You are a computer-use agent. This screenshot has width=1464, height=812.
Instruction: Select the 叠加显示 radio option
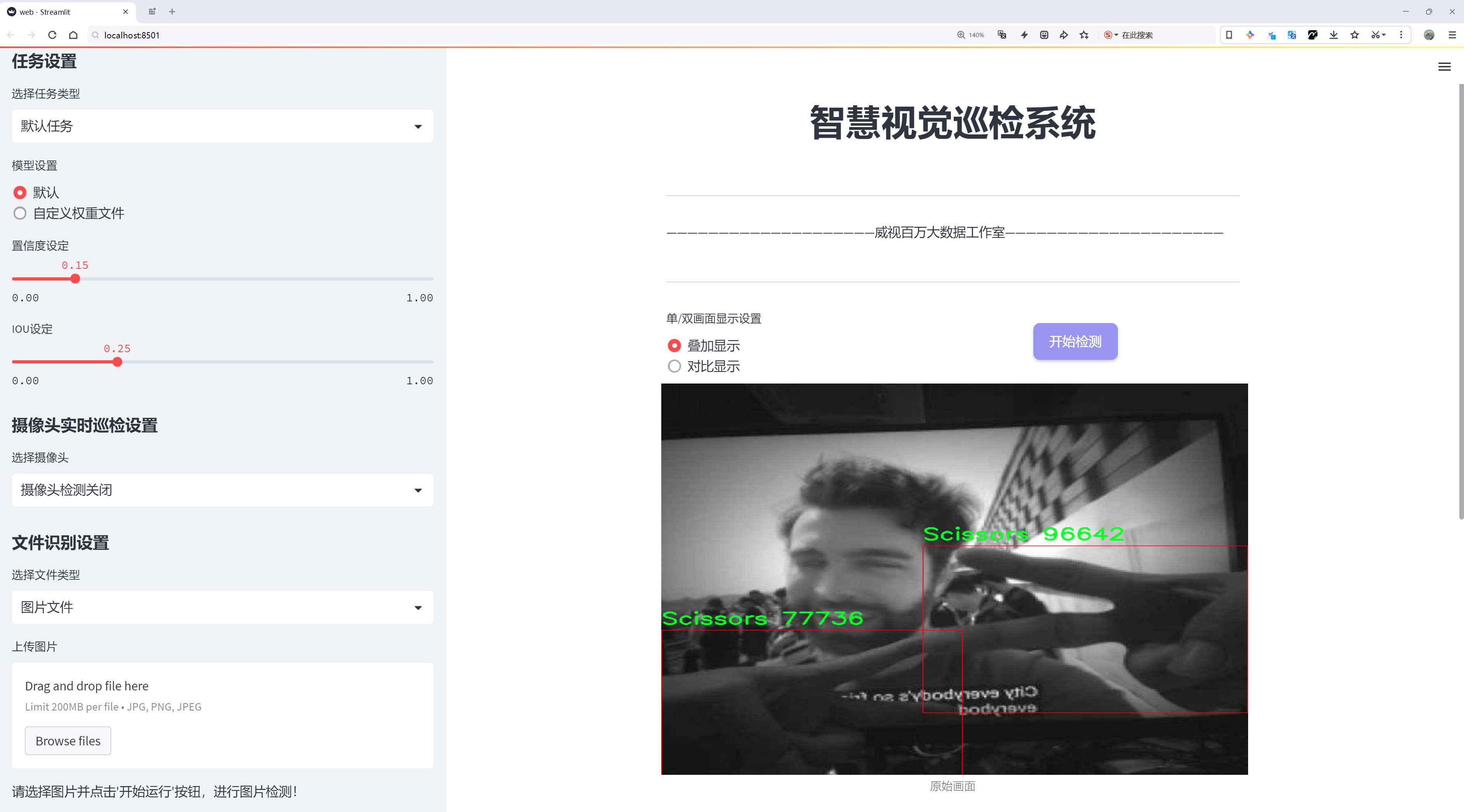pyautogui.click(x=704, y=345)
